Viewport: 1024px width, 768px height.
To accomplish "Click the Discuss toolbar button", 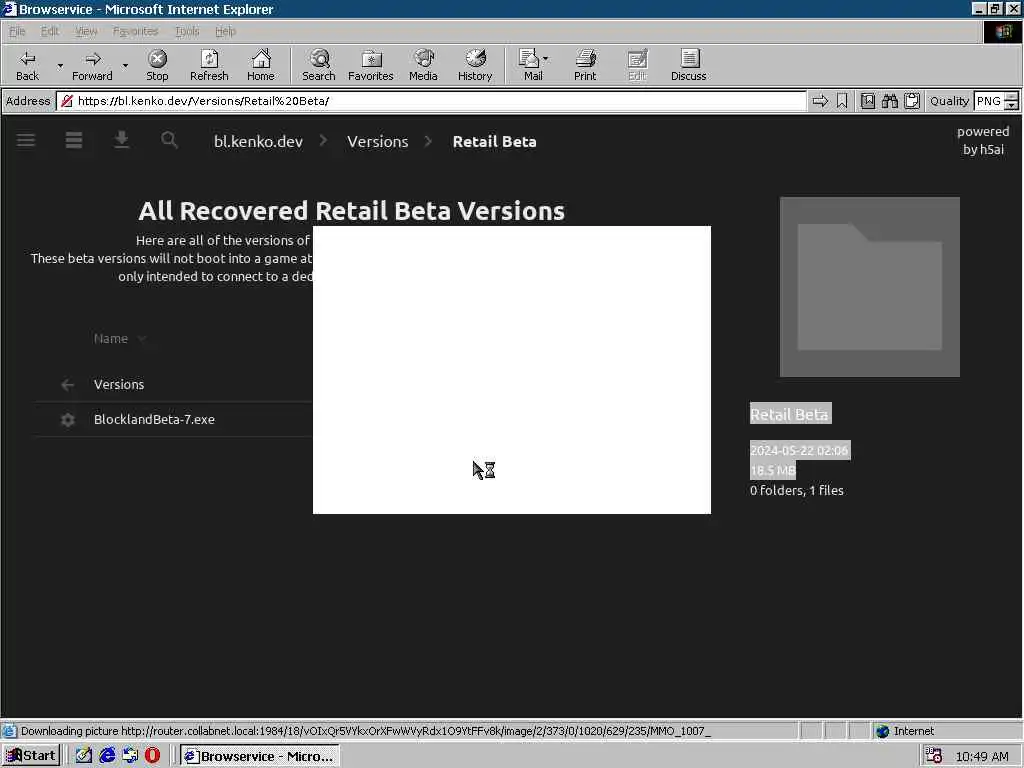I will 688,65.
